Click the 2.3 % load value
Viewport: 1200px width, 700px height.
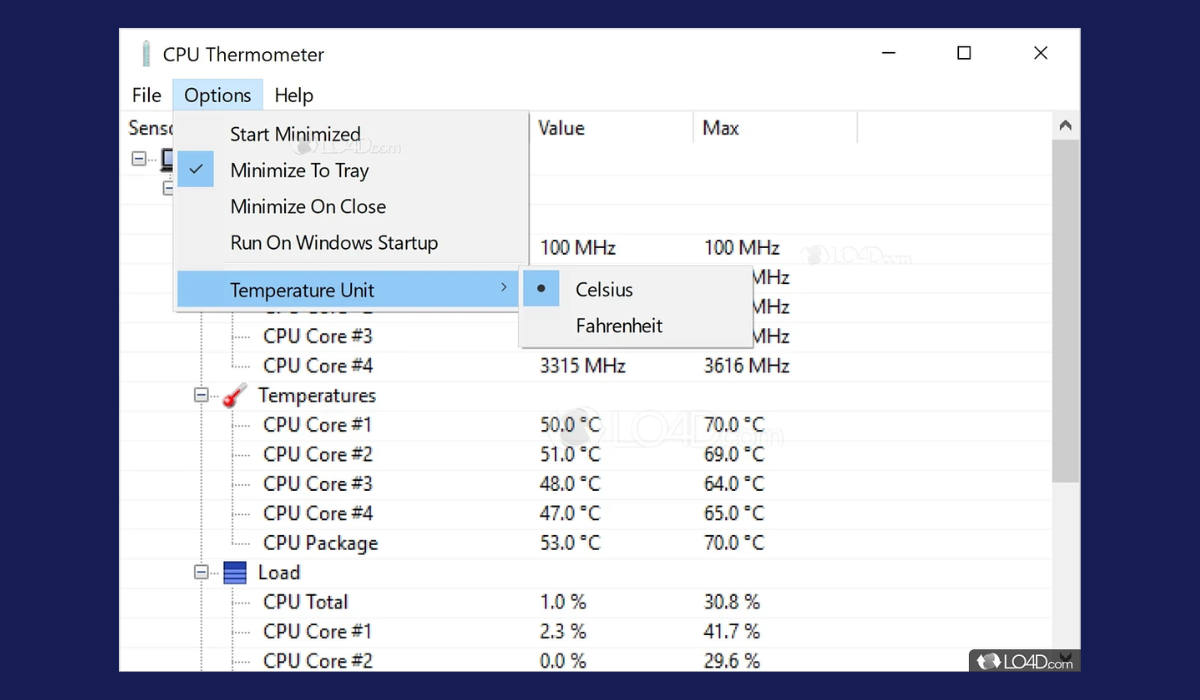[563, 632]
